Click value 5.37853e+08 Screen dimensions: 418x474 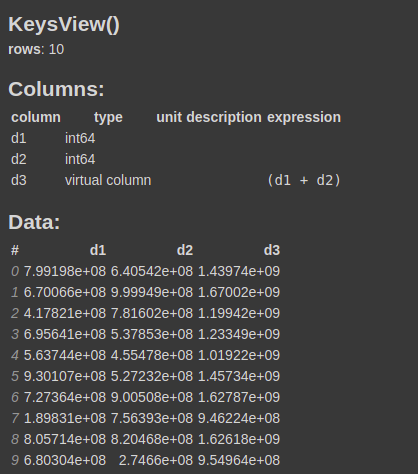tap(152, 334)
